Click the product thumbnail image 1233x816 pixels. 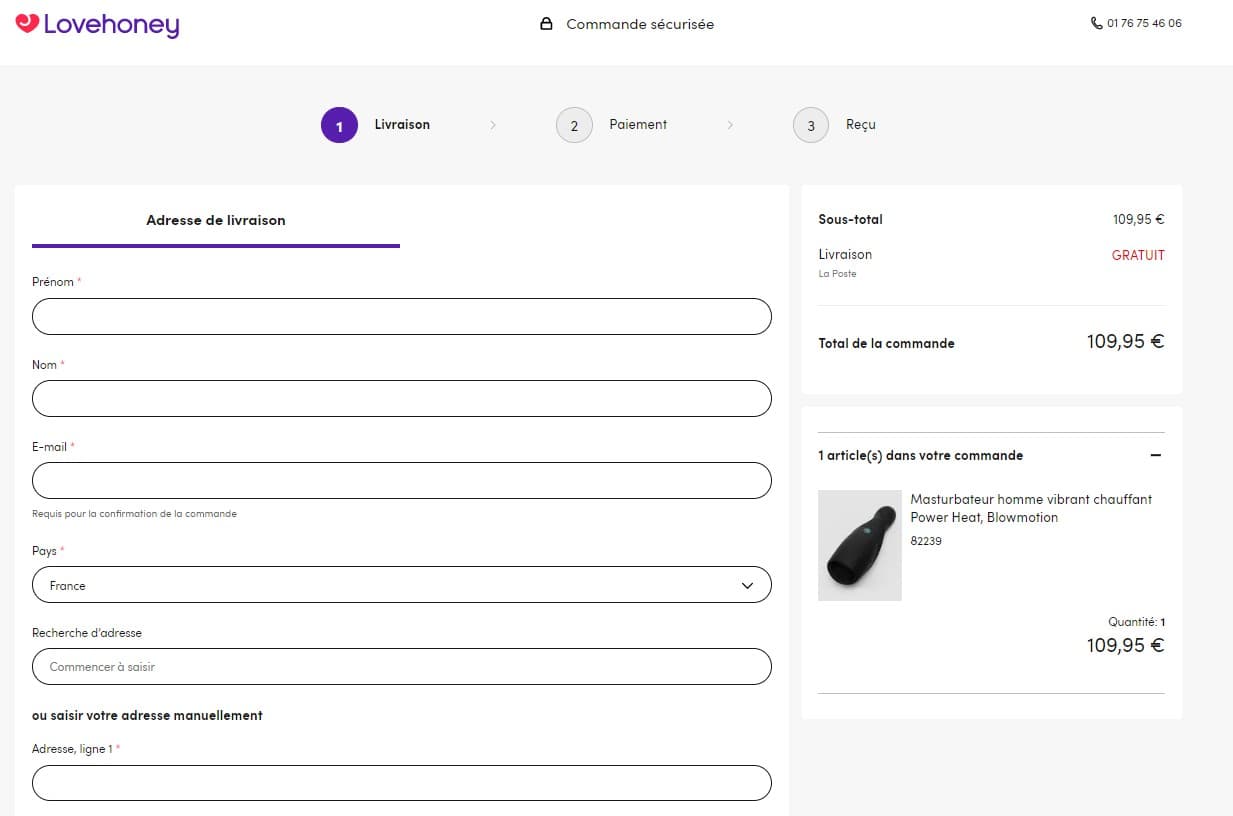tap(859, 545)
